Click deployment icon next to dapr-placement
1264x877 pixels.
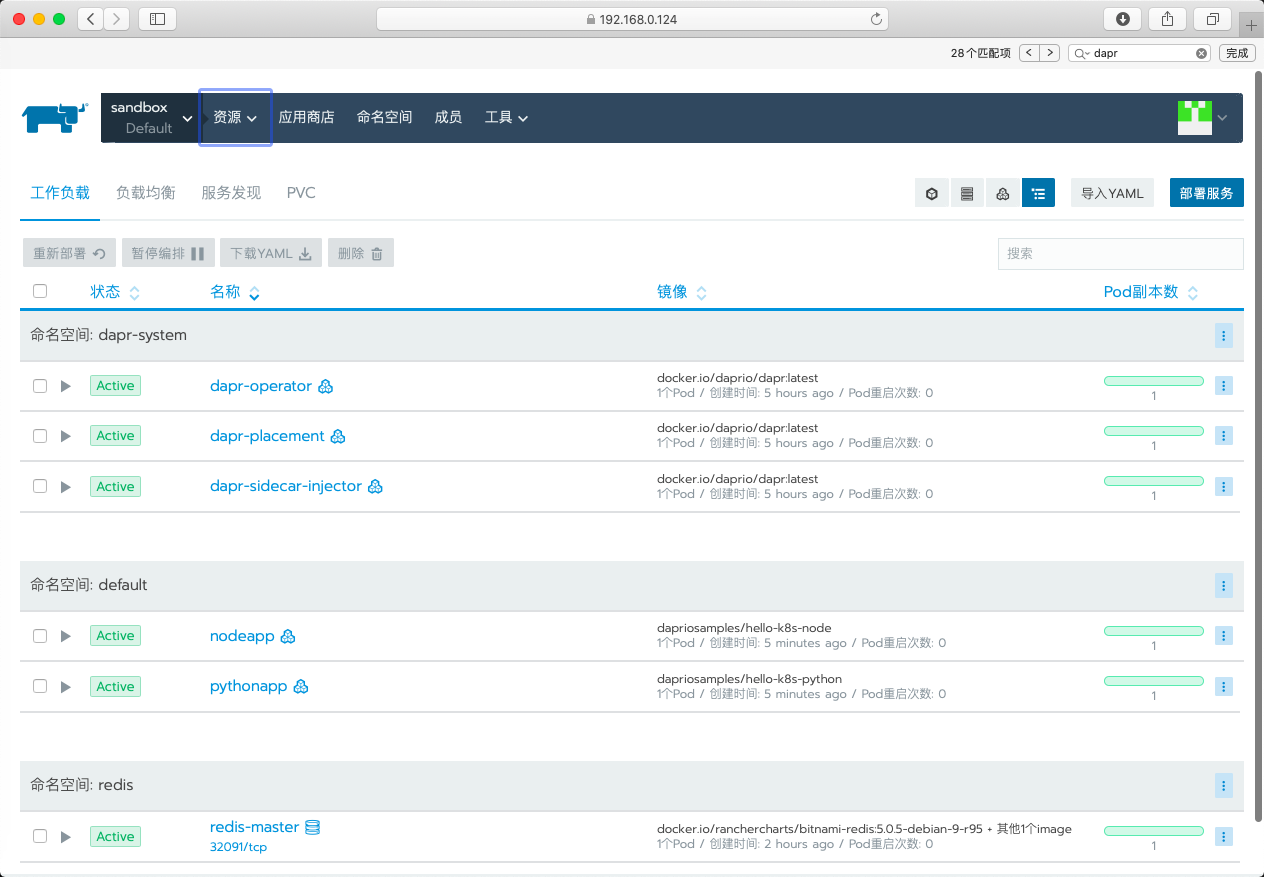click(338, 437)
